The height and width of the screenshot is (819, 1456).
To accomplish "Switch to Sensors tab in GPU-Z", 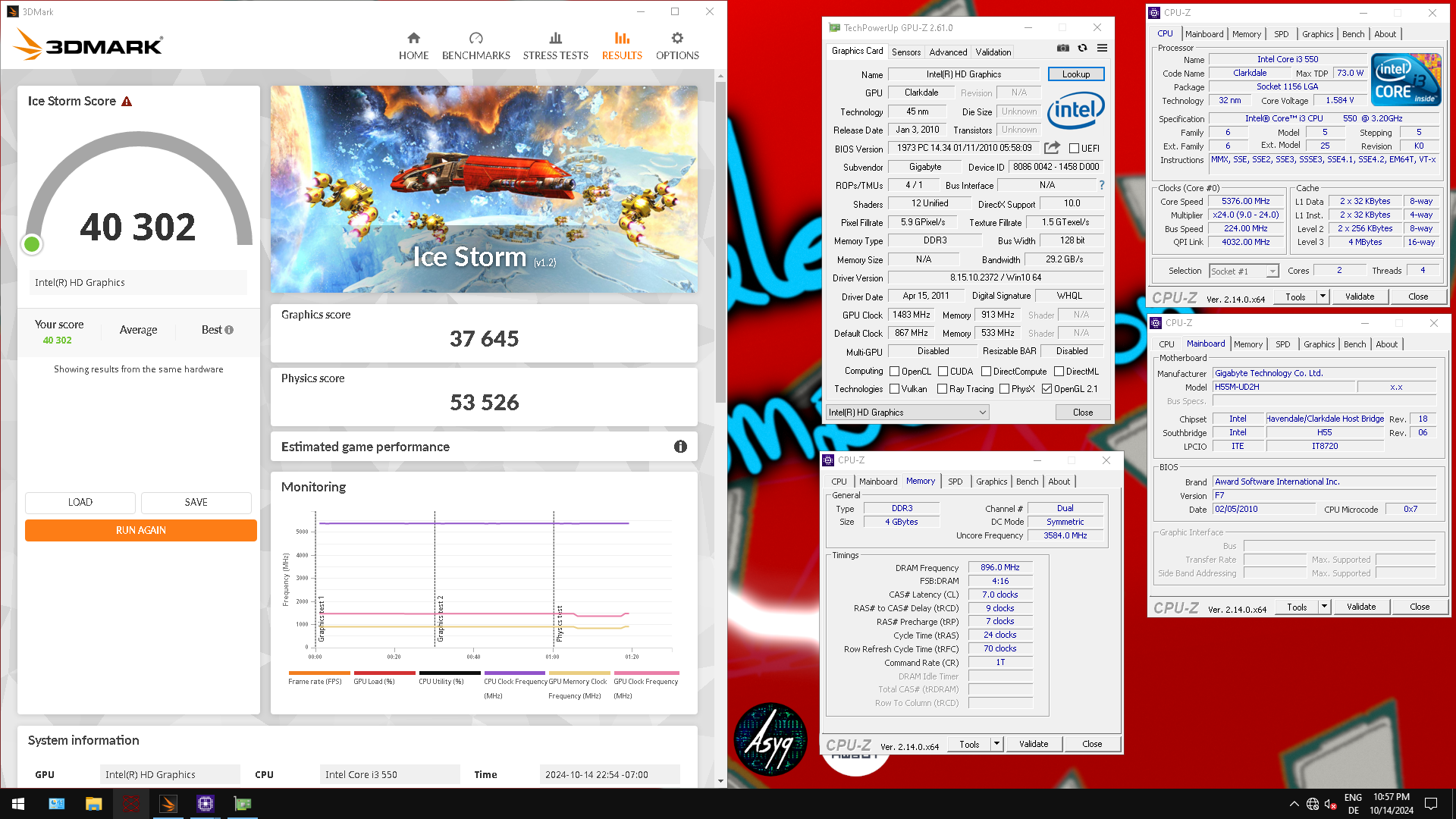I will (905, 52).
